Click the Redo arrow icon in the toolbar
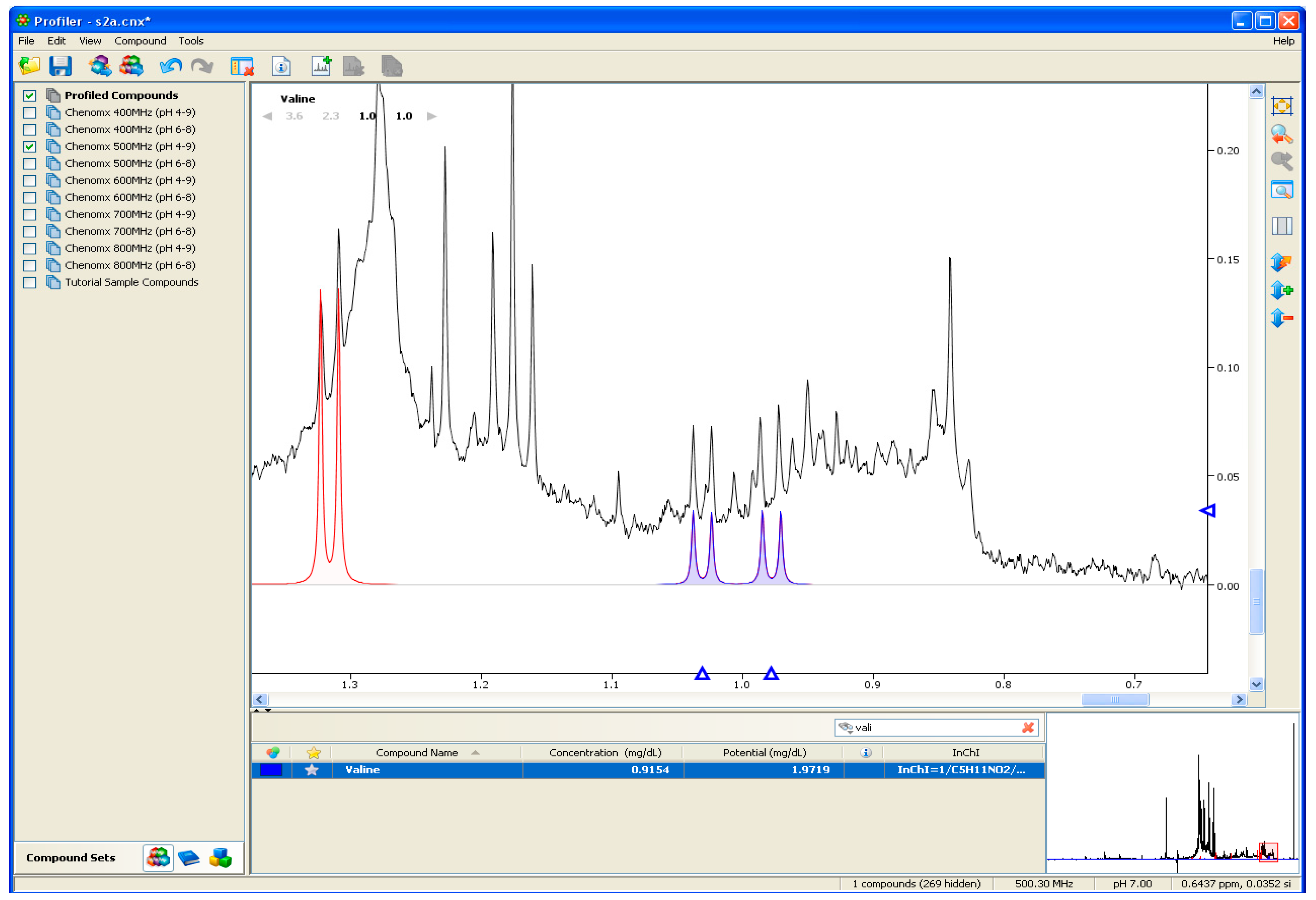The width and height of the screenshot is (1316, 900). click(x=202, y=66)
